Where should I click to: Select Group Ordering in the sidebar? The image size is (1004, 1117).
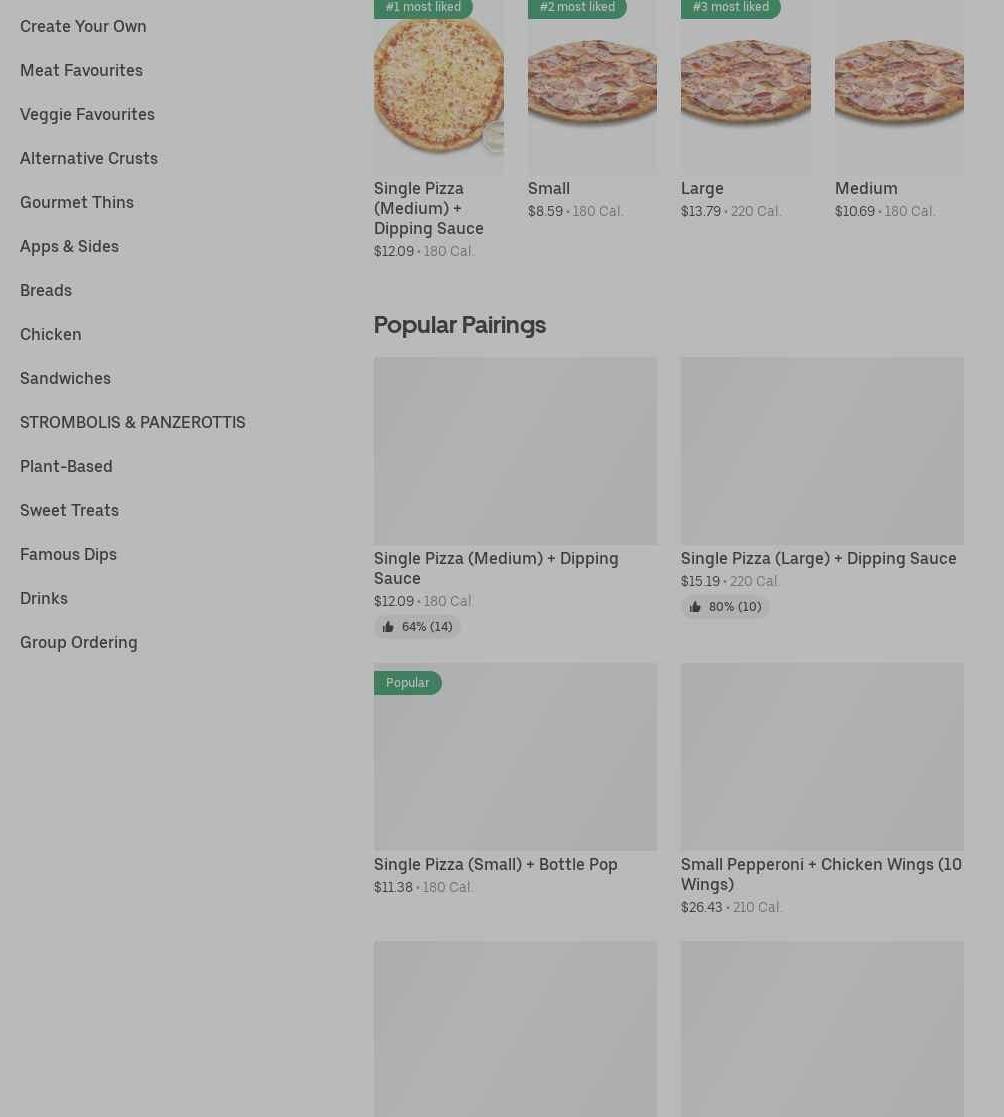pos(79,642)
